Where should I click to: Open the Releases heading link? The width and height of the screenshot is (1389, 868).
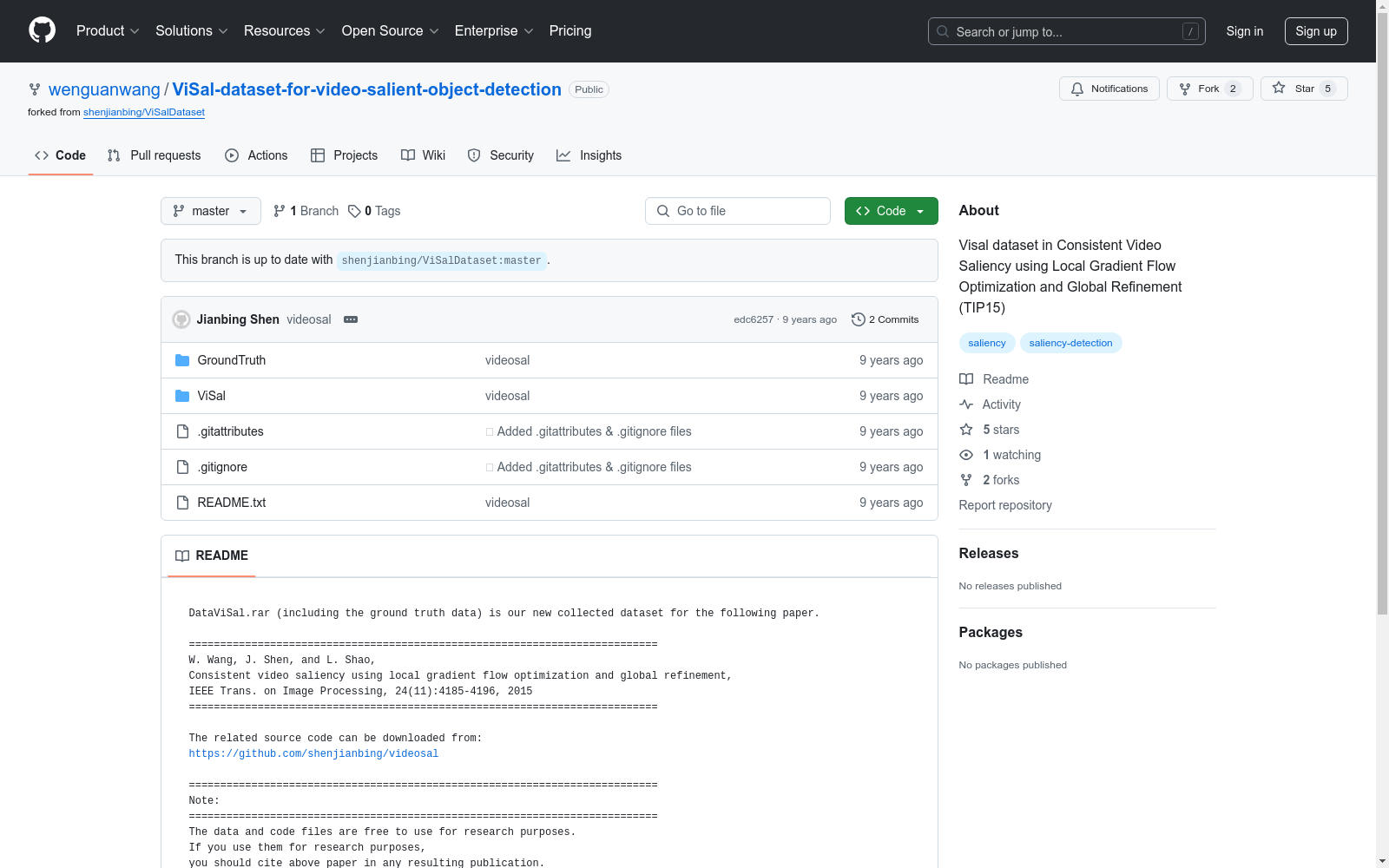[x=989, y=553]
